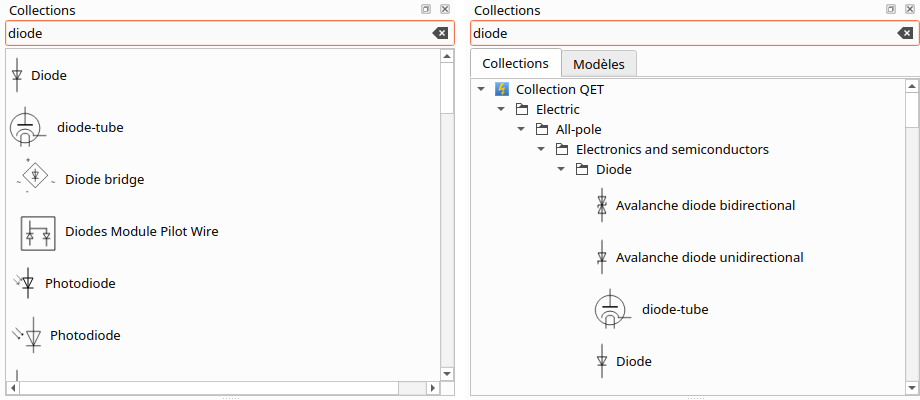
Task: Switch to the Collections tab
Action: click(516, 63)
